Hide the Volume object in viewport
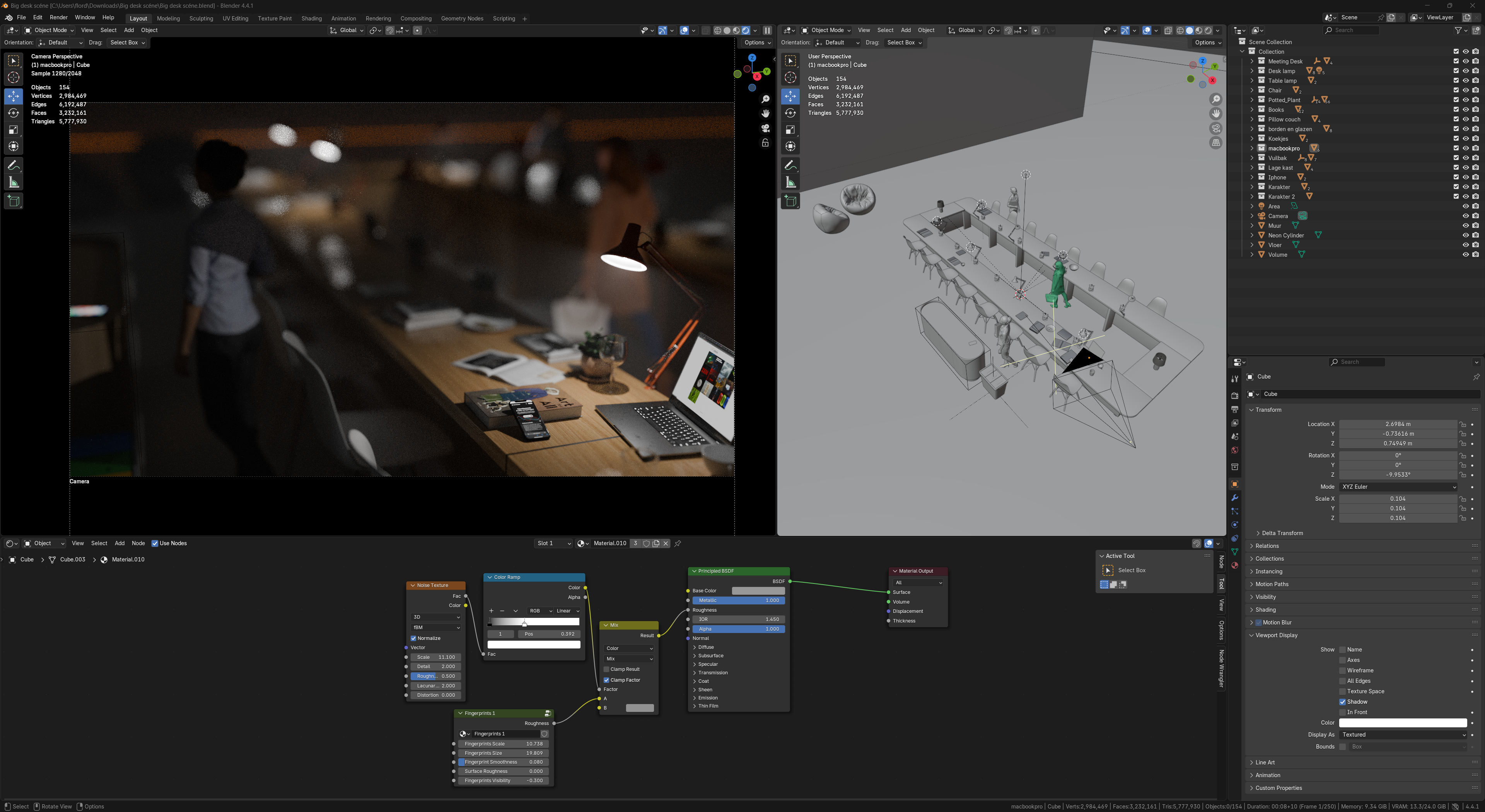Viewport: 1485px width, 812px height. (x=1465, y=255)
